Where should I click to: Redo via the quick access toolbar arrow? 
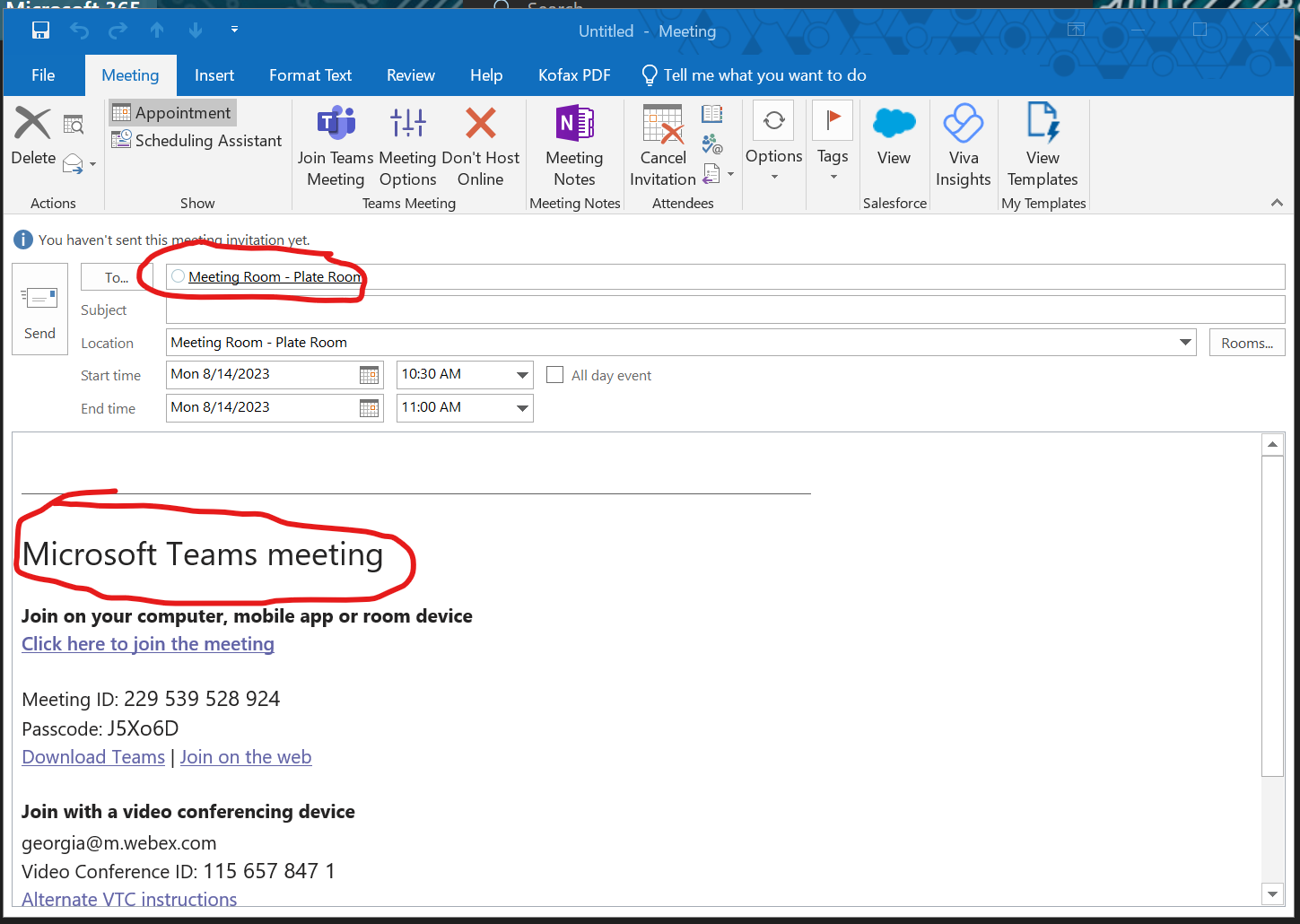click(x=118, y=31)
